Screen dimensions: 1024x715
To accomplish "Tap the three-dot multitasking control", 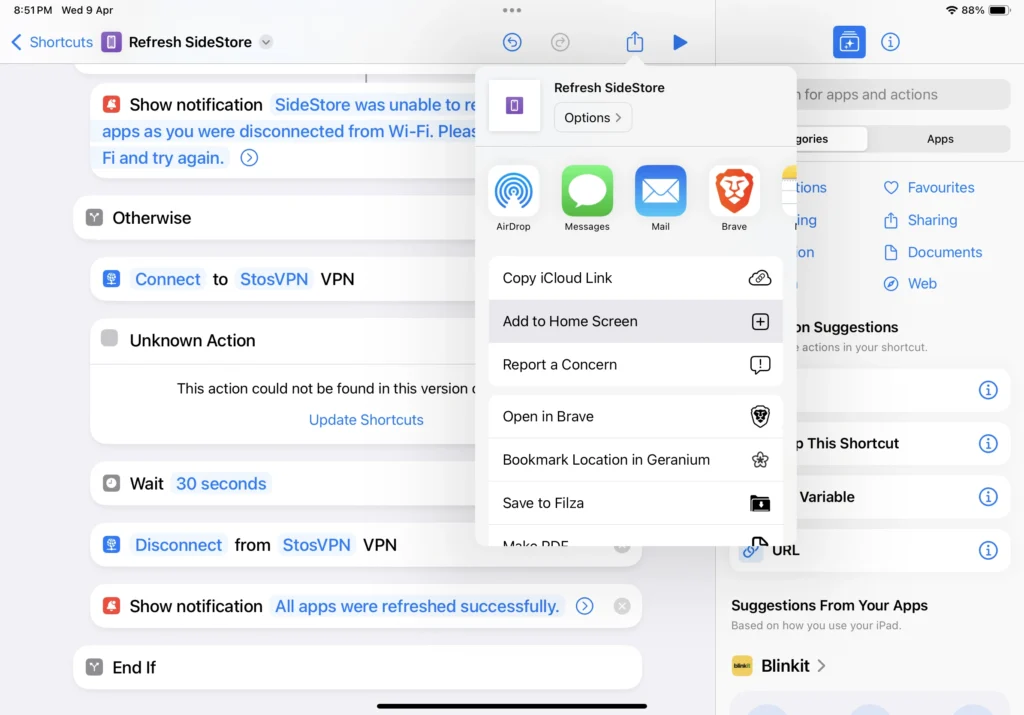I will pos(512,10).
